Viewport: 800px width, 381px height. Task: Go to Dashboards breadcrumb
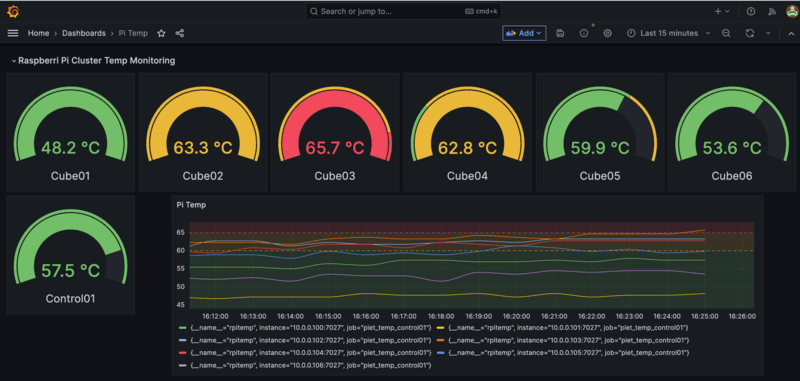pyautogui.click(x=84, y=33)
